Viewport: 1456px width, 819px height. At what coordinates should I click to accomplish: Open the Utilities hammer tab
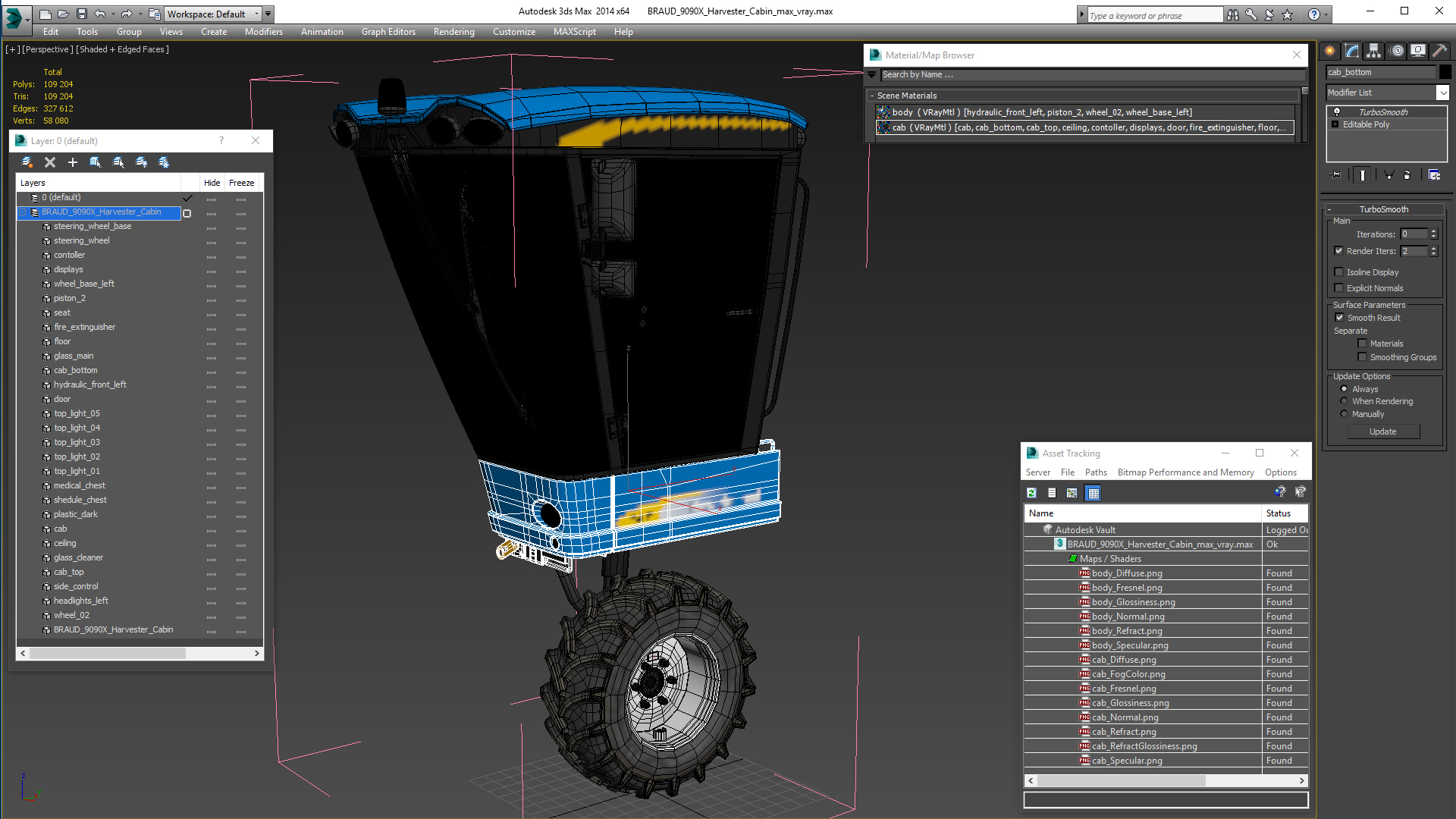coord(1439,51)
